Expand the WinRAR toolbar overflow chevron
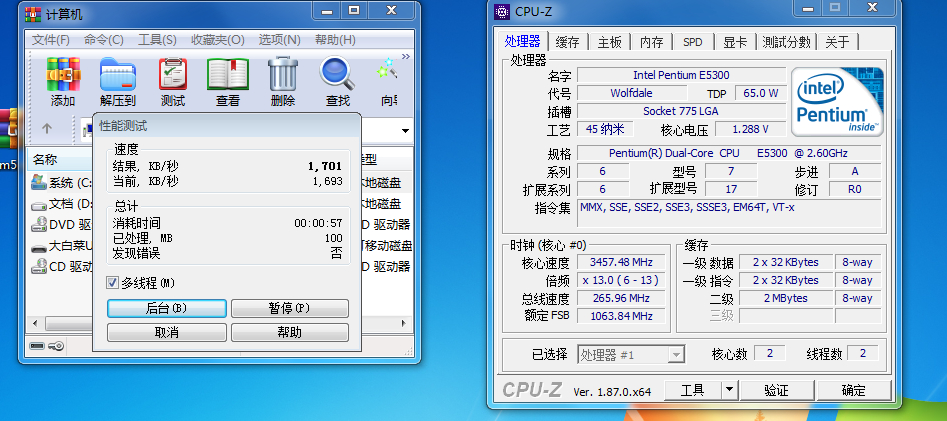The image size is (947, 421). [x=406, y=56]
